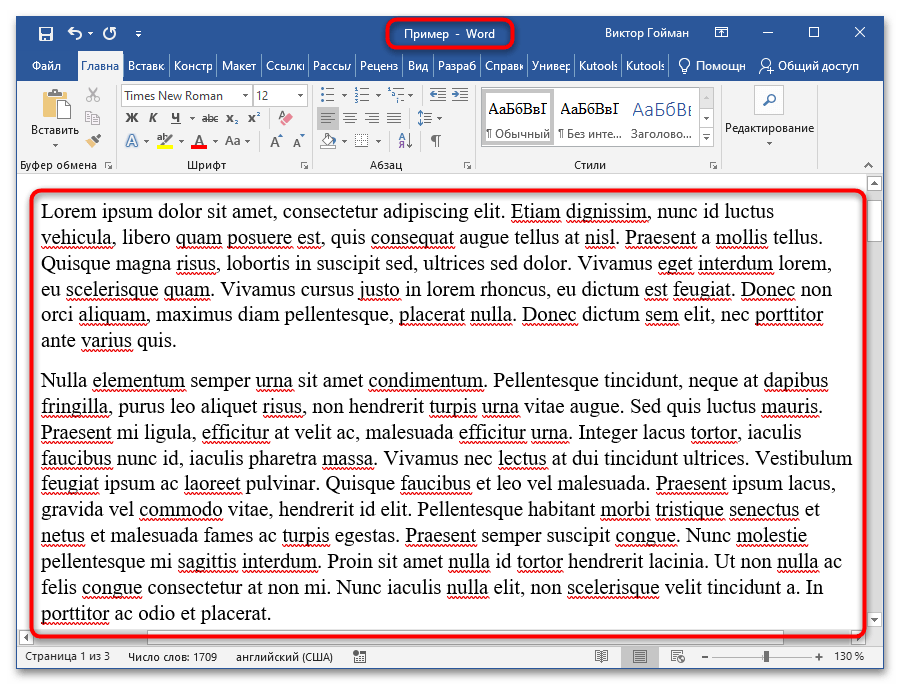
Task: Open the Файл tab
Action: (46, 66)
